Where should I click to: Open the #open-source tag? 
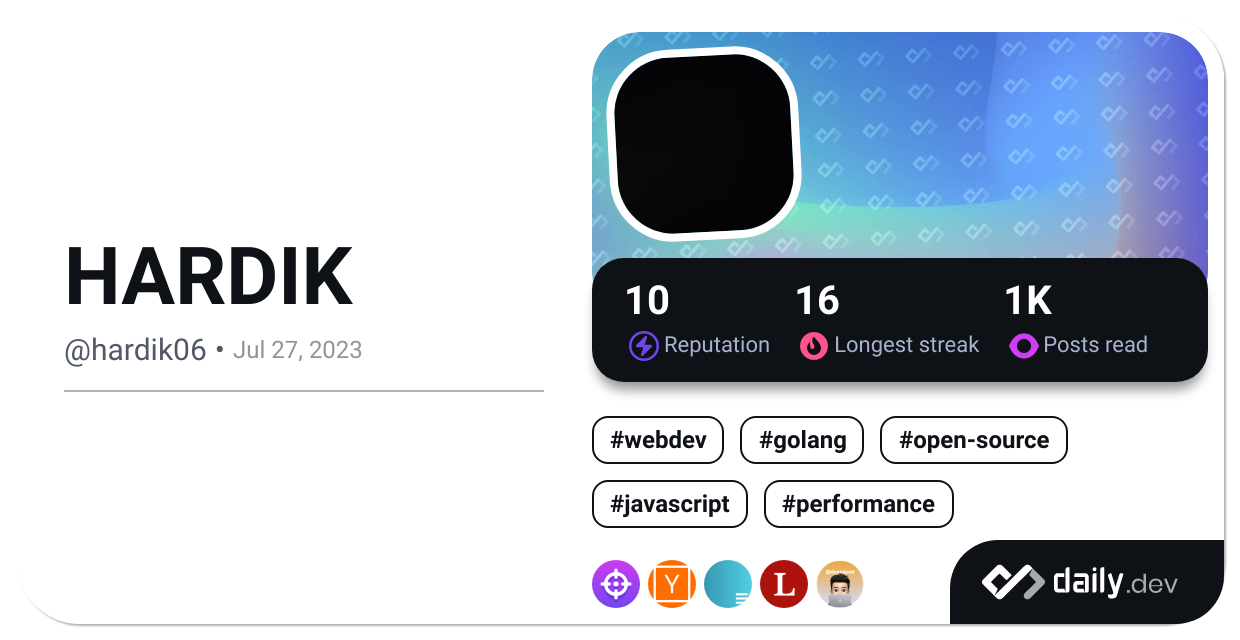[973, 440]
